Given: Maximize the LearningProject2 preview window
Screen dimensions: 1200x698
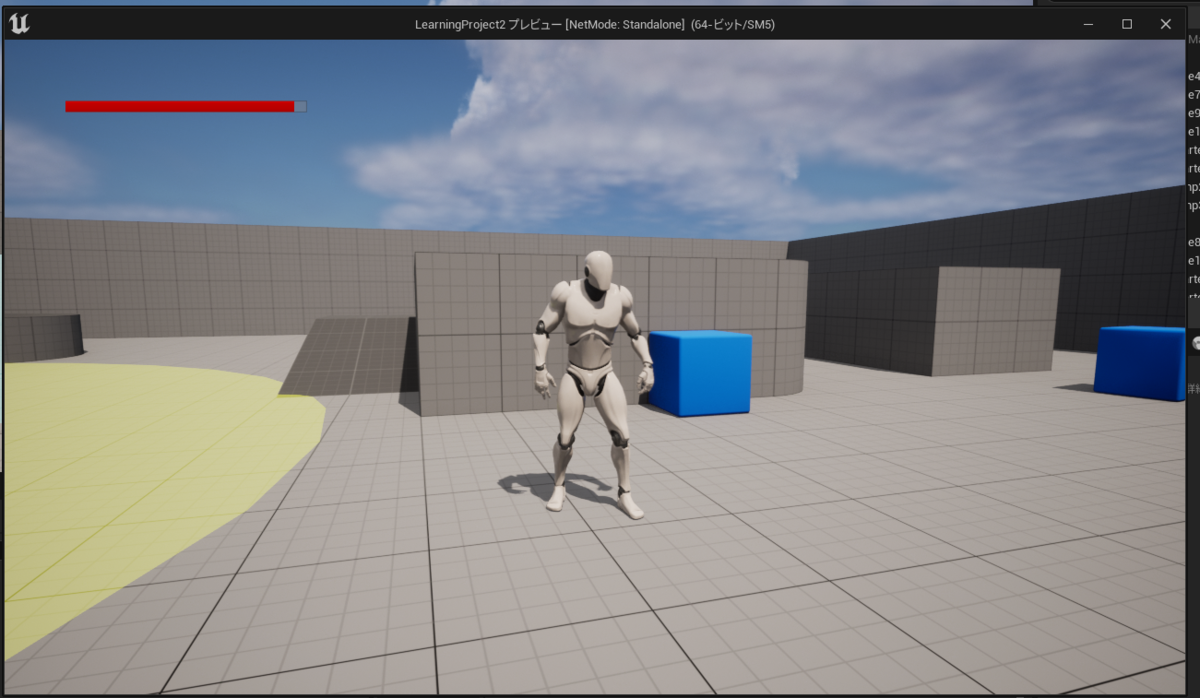Looking at the screenshot, I should tap(1127, 24).
